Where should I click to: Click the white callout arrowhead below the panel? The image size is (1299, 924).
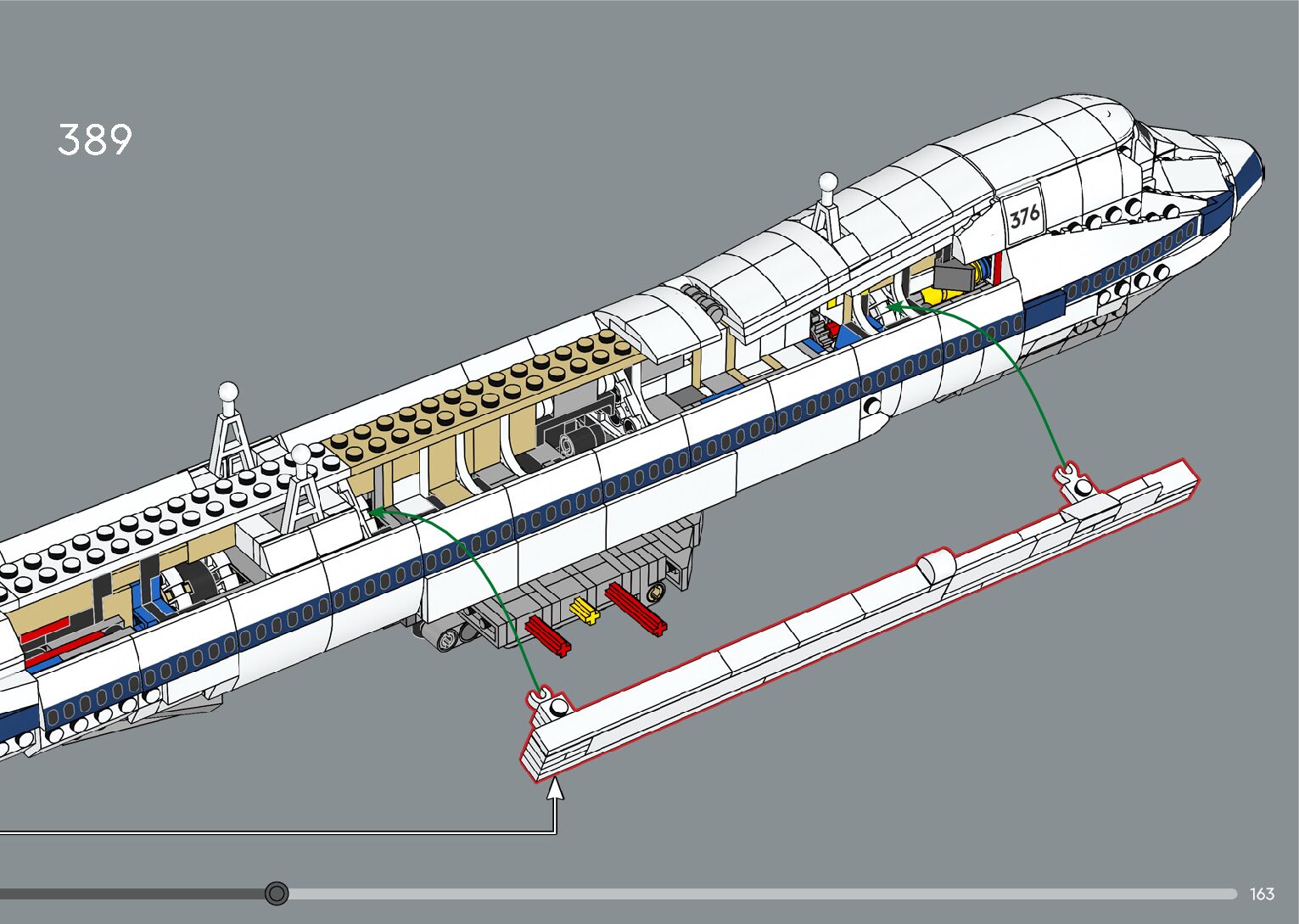[555, 790]
